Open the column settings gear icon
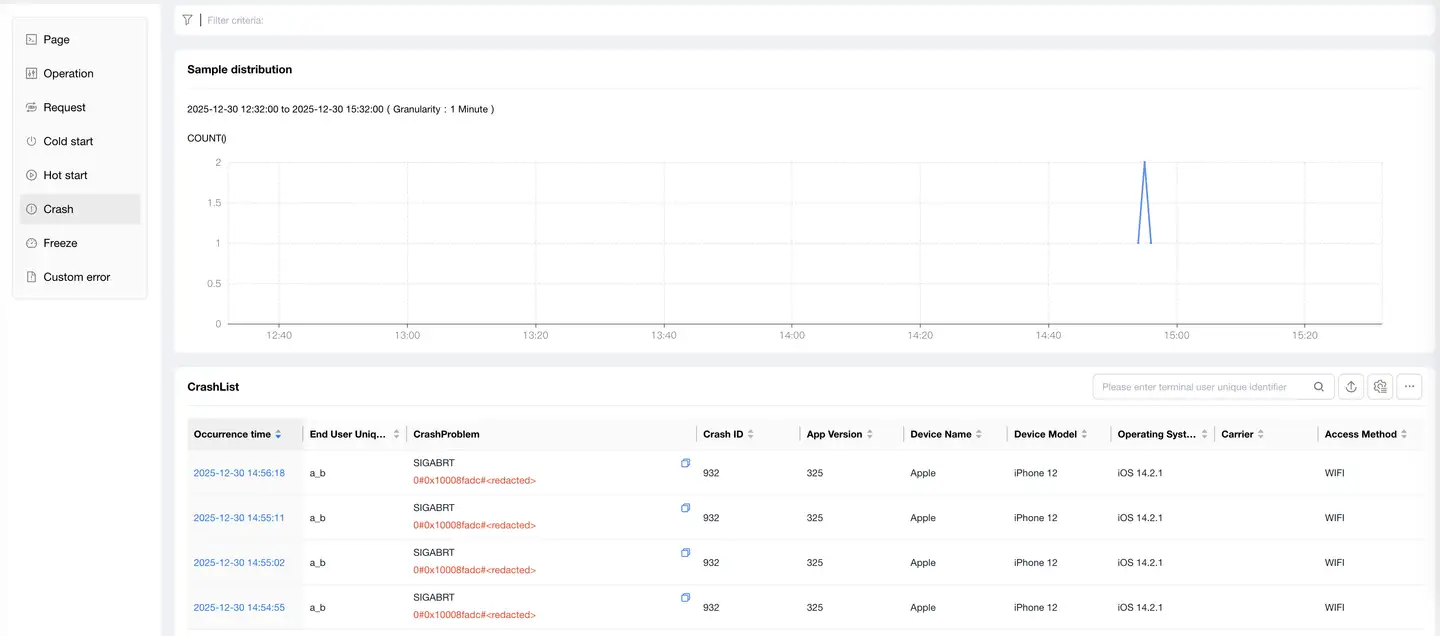The height and width of the screenshot is (636, 1440). tap(1380, 387)
